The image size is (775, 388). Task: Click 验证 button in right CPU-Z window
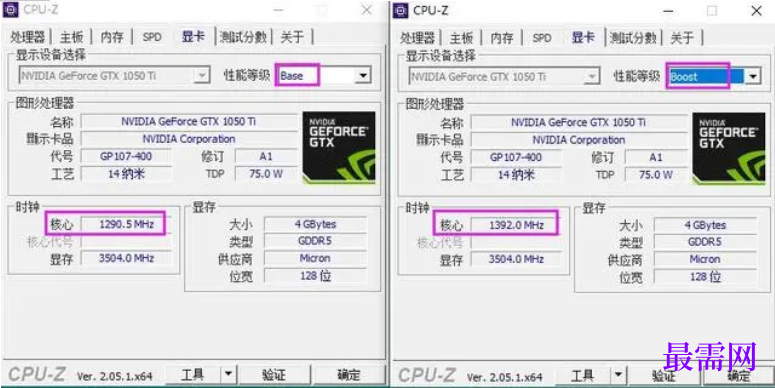(664, 375)
